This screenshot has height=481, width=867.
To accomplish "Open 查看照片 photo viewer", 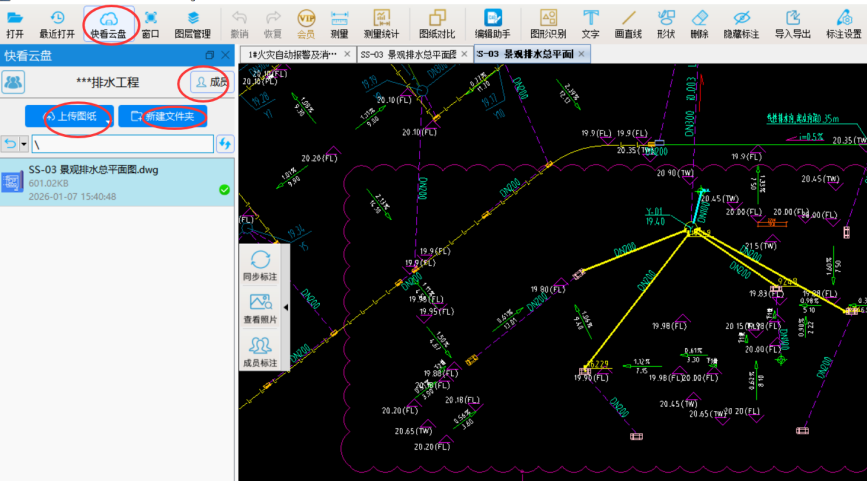I will (261, 308).
